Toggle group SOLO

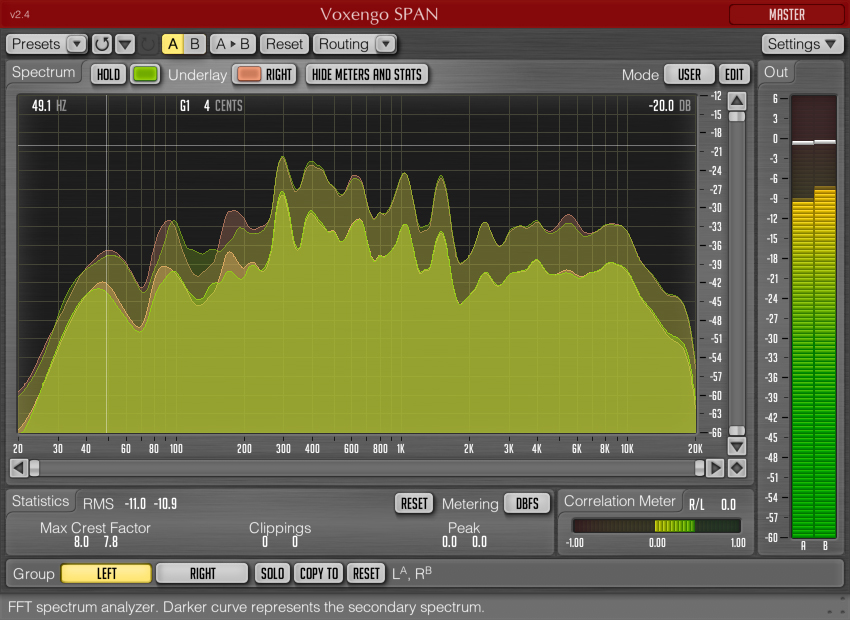pyautogui.click(x=272, y=573)
